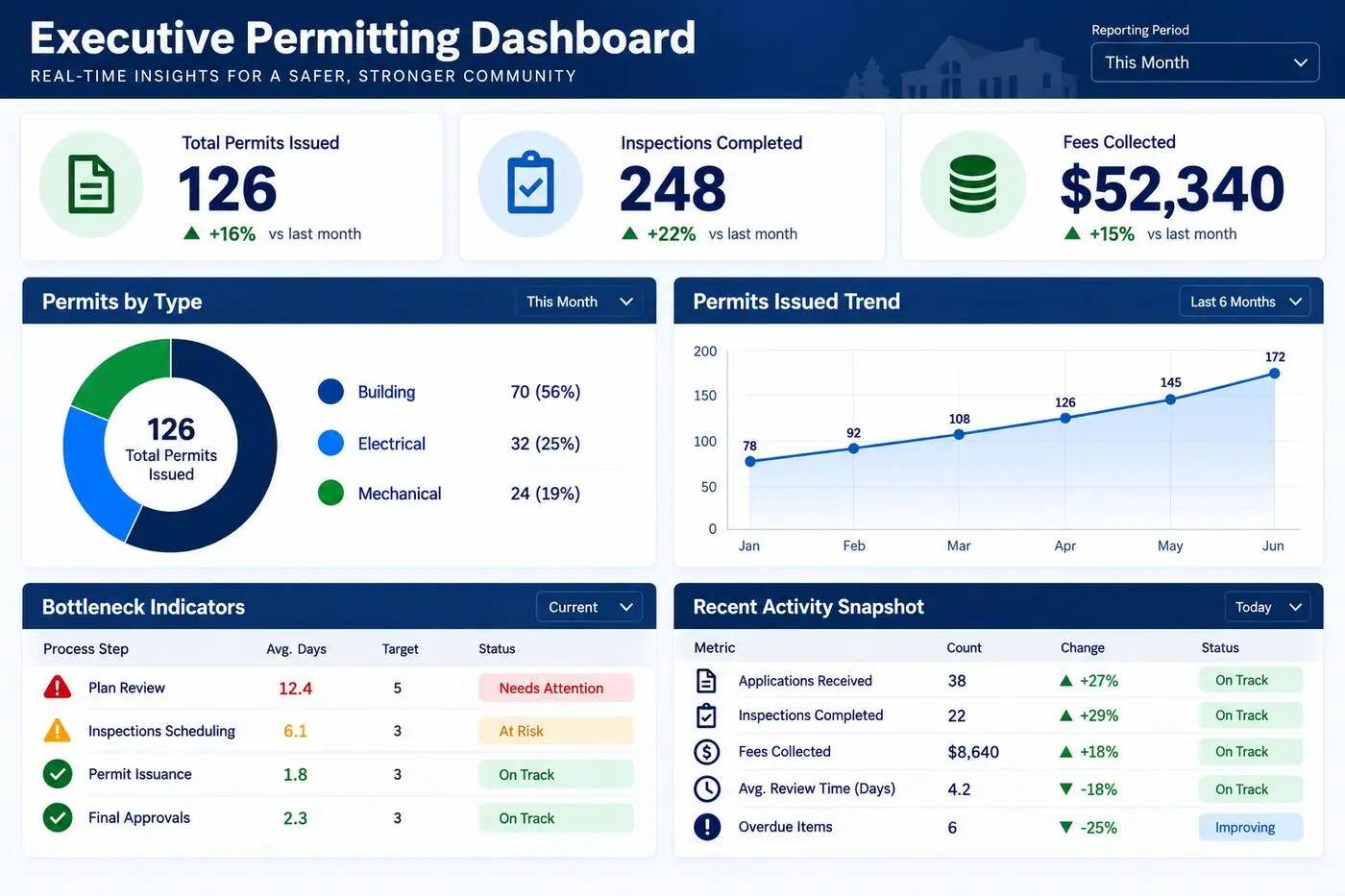The image size is (1345, 896).
Task: Click the document icon beside Applications Received
Action: point(706,681)
